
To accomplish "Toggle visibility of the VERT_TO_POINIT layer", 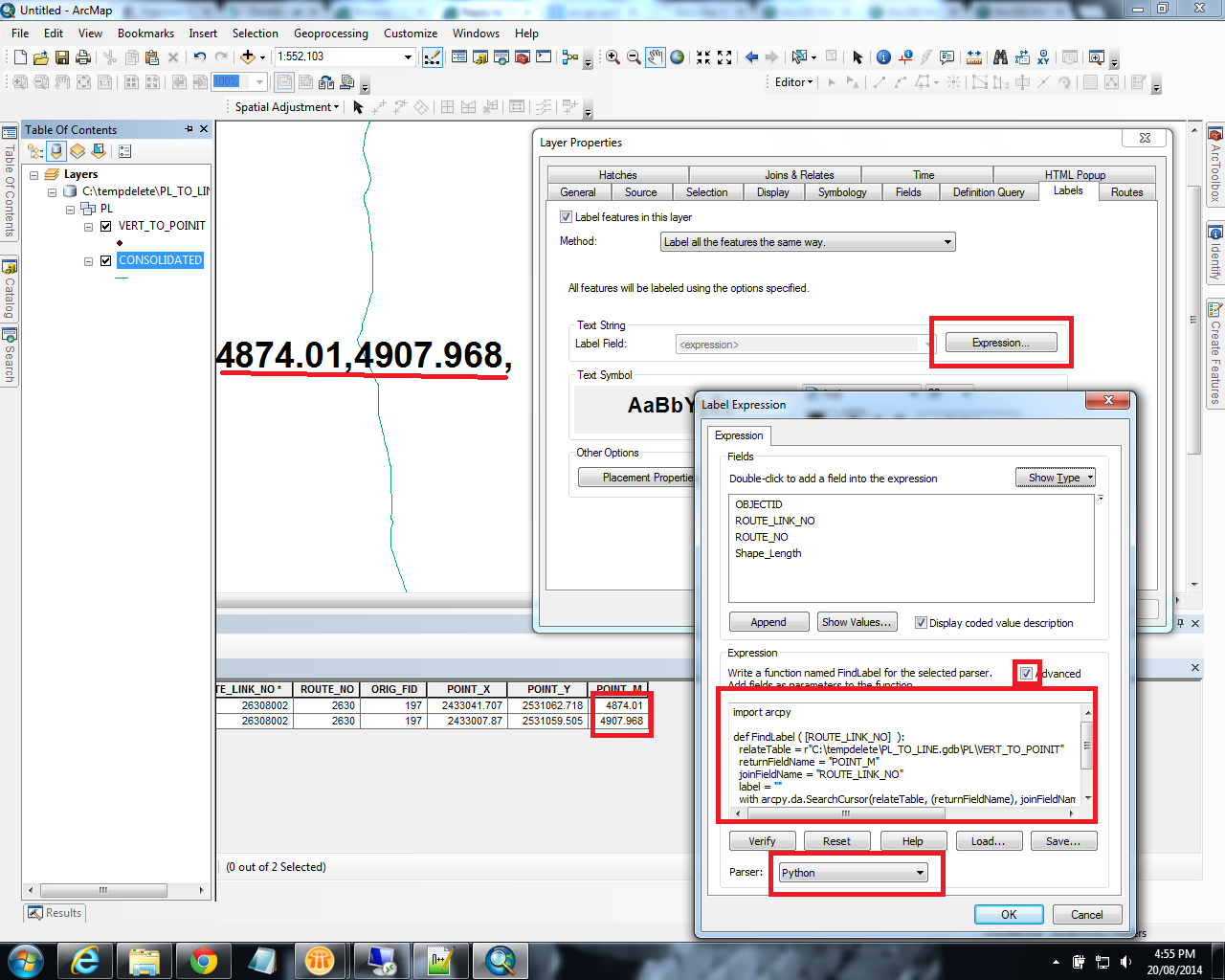I will tap(106, 227).
